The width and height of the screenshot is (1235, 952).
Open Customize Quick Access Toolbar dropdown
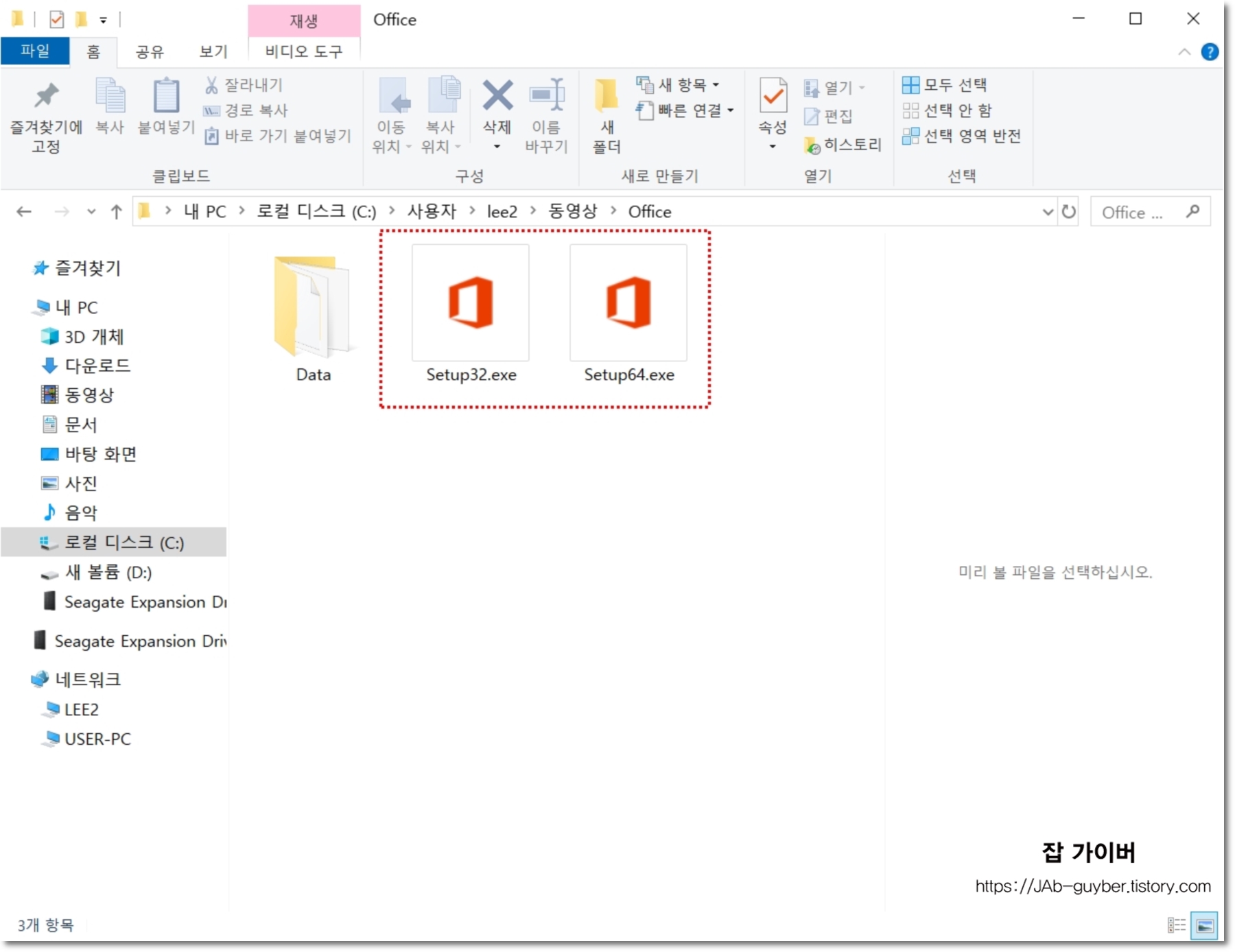(104, 21)
